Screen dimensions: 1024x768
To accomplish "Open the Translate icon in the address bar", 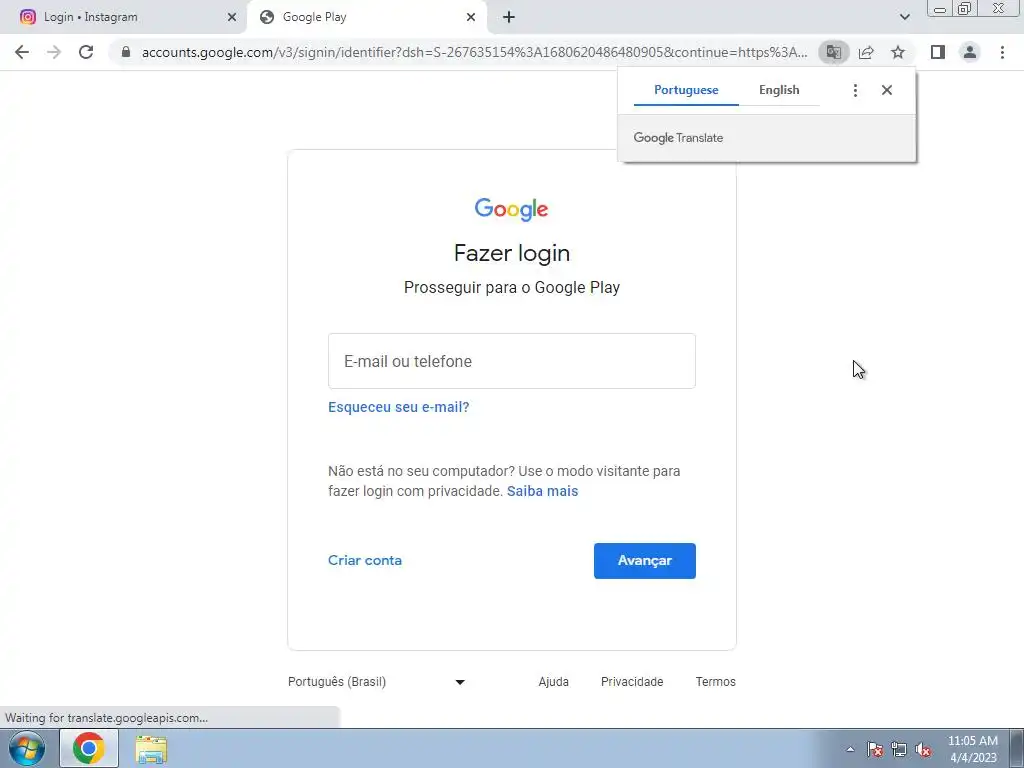I will (x=834, y=52).
